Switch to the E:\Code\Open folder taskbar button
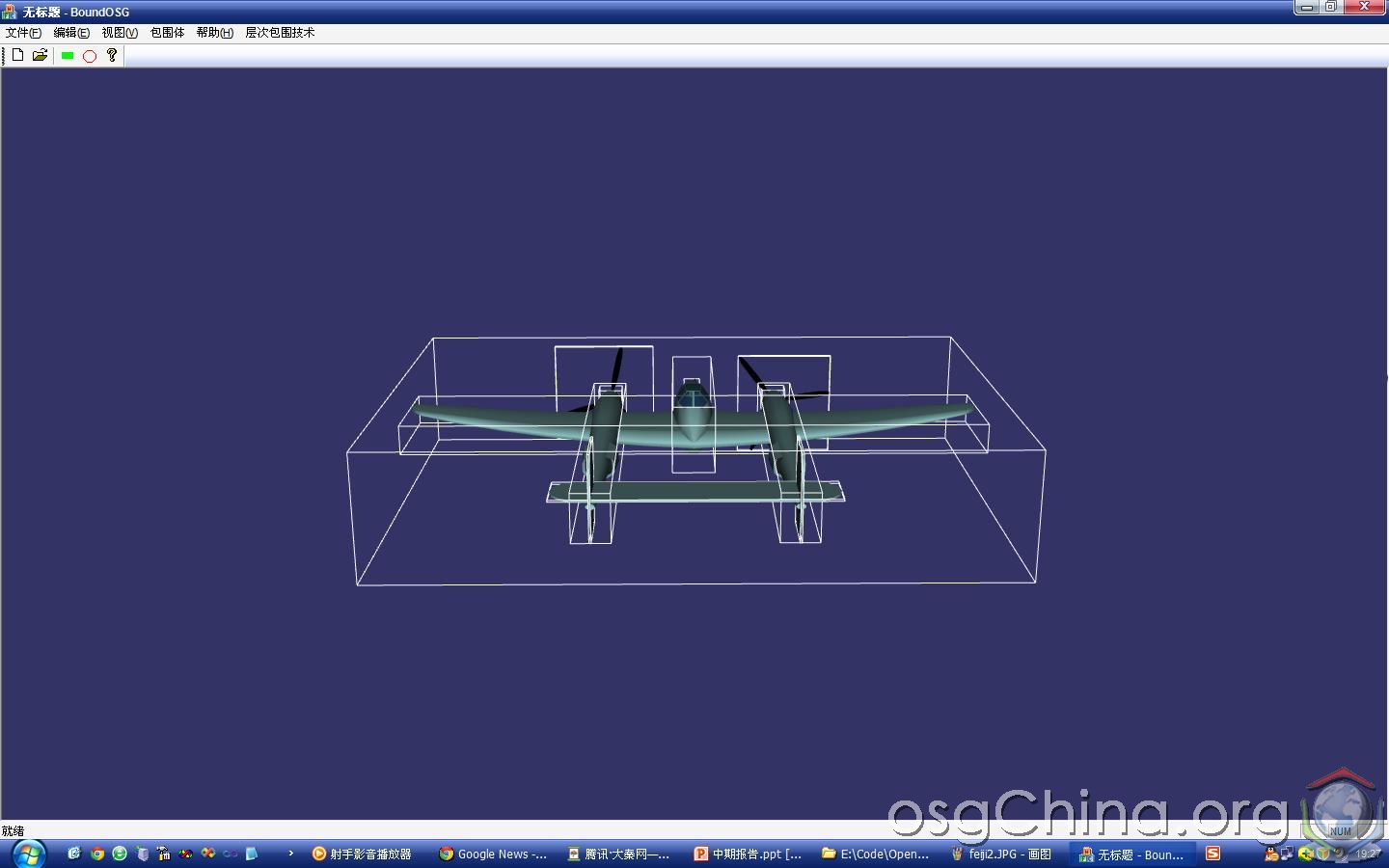This screenshot has height=868, width=1389. (876, 854)
